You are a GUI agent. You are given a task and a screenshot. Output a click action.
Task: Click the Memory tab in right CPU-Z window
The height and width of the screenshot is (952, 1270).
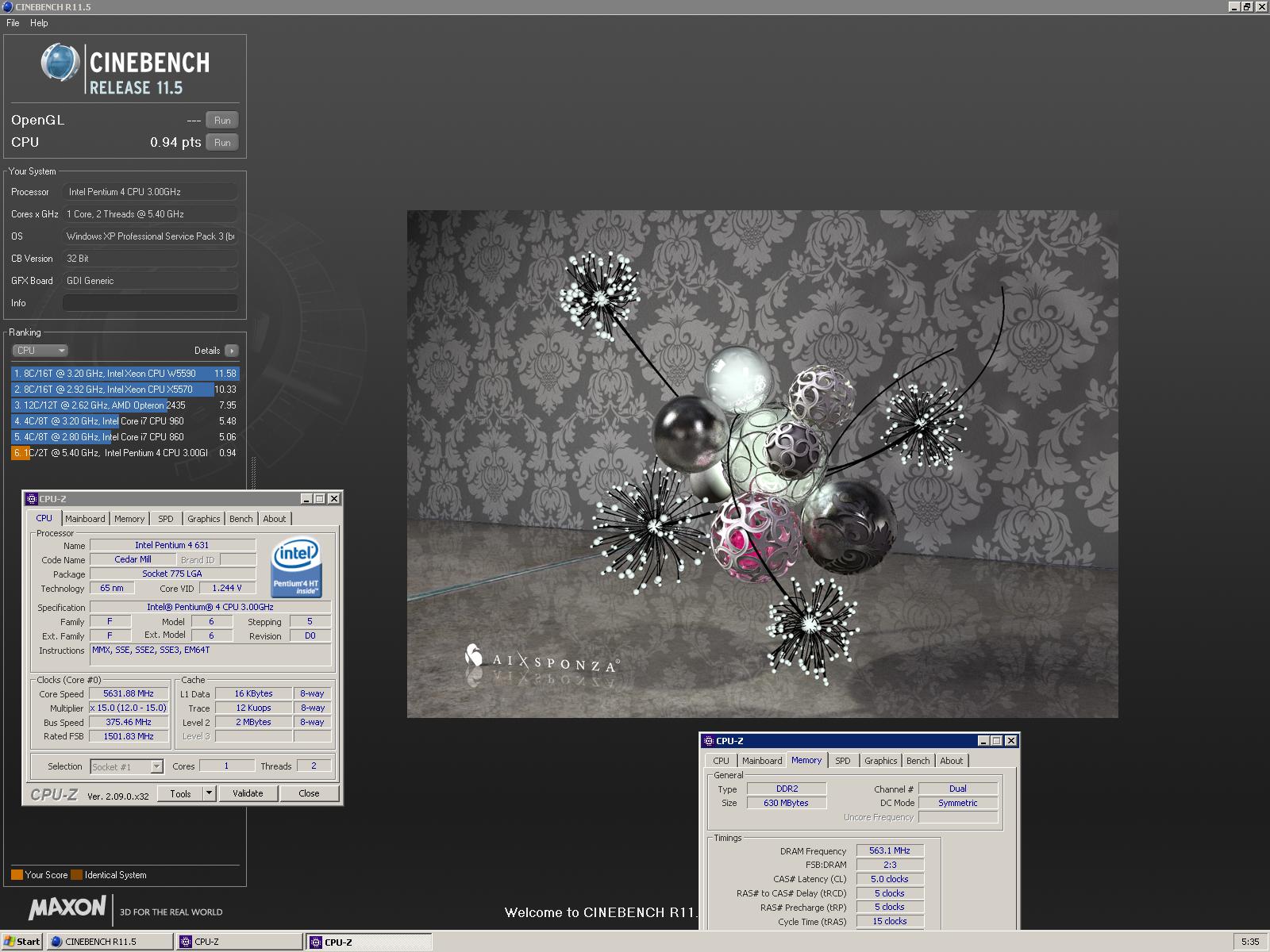coord(806,760)
